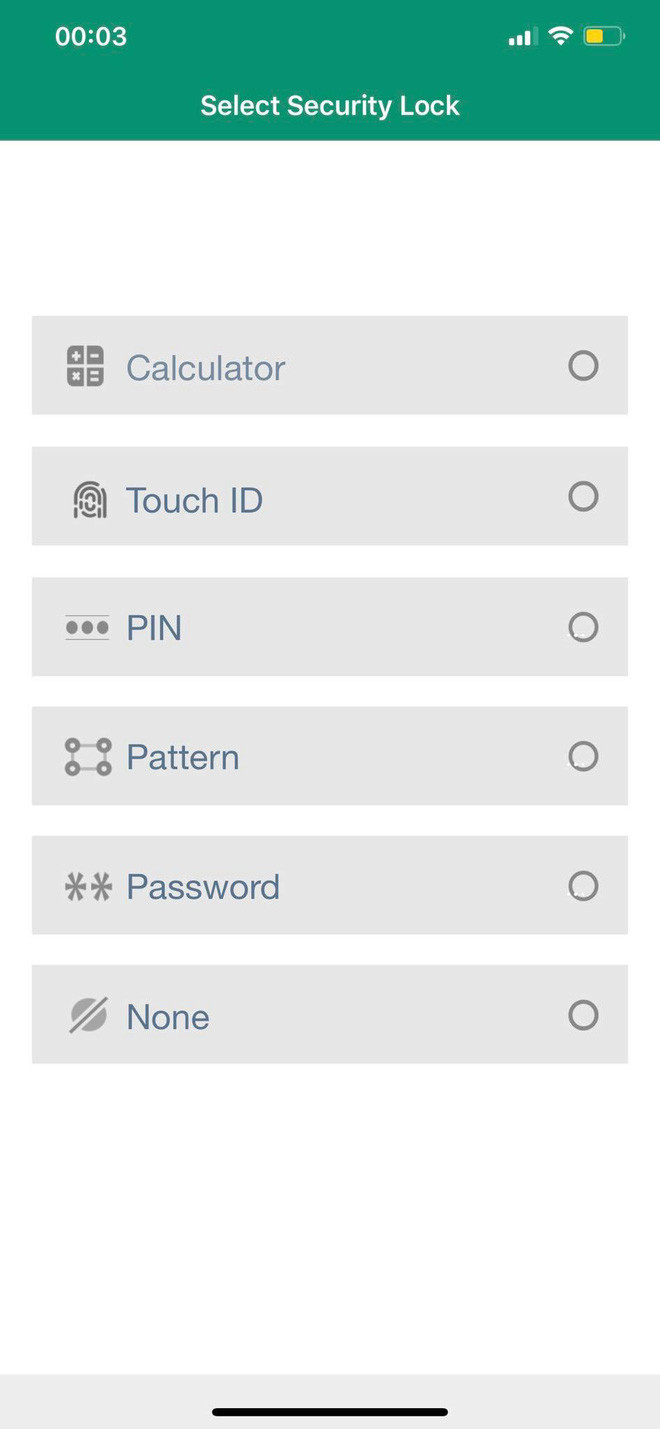The width and height of the screenshot is (660, 1429).
Task: Select the Calculator radio button
Action: point(583,366)
